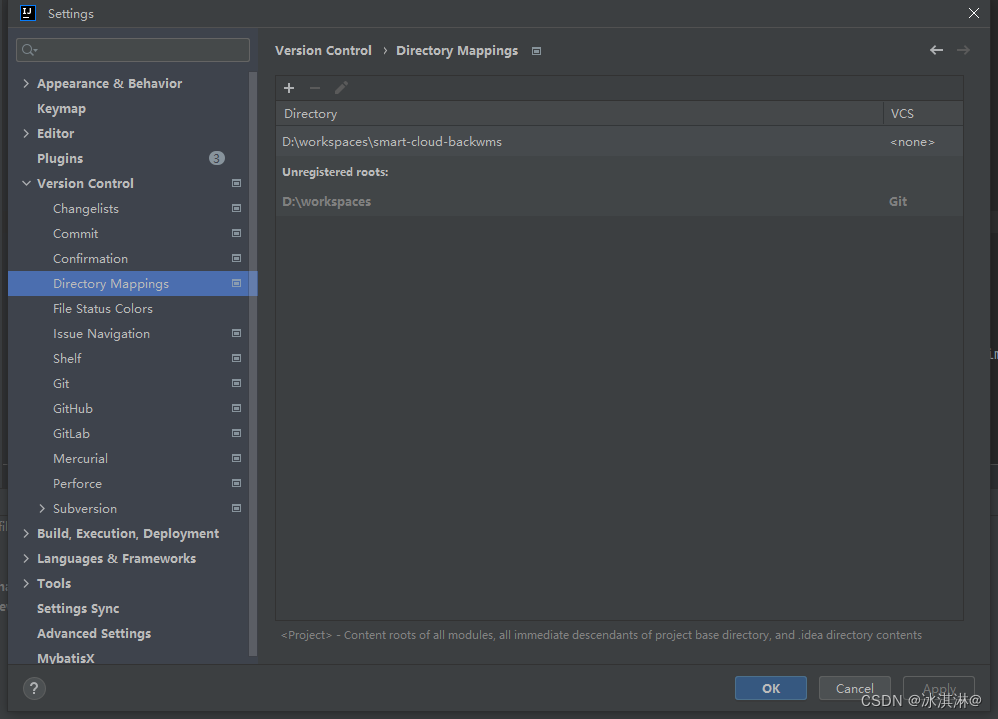
Task: Click the search magnifier icon
Action: pyautogui.click(x=29, y=50)
